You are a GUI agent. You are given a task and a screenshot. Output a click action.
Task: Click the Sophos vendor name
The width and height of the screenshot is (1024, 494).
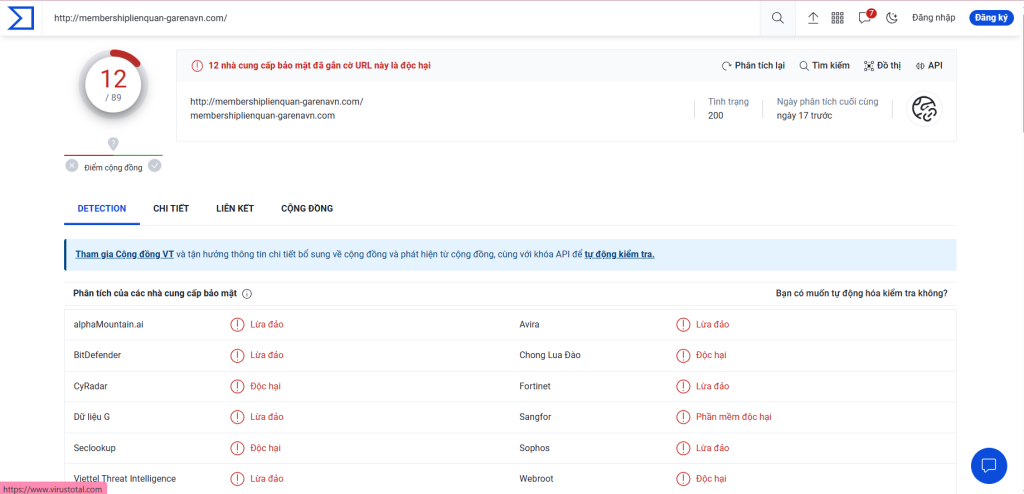534,448
